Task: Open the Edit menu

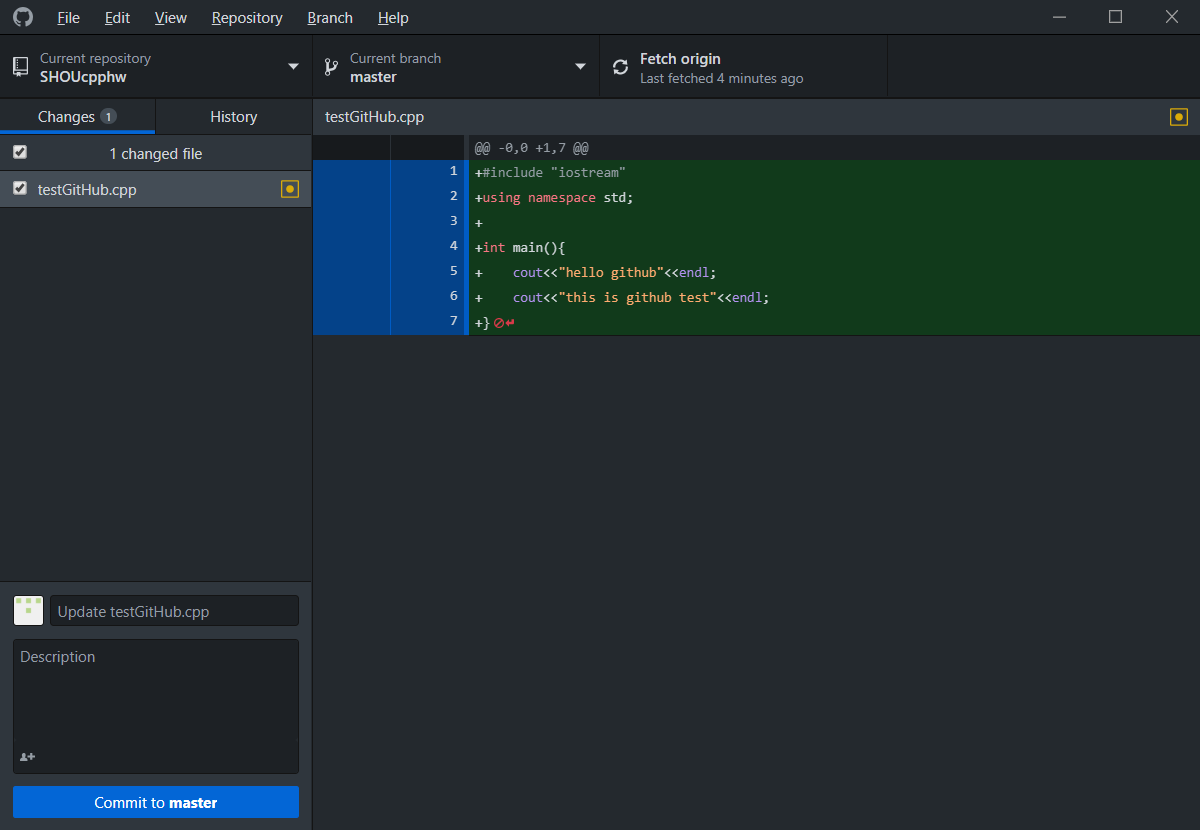Action: [117, 18]
